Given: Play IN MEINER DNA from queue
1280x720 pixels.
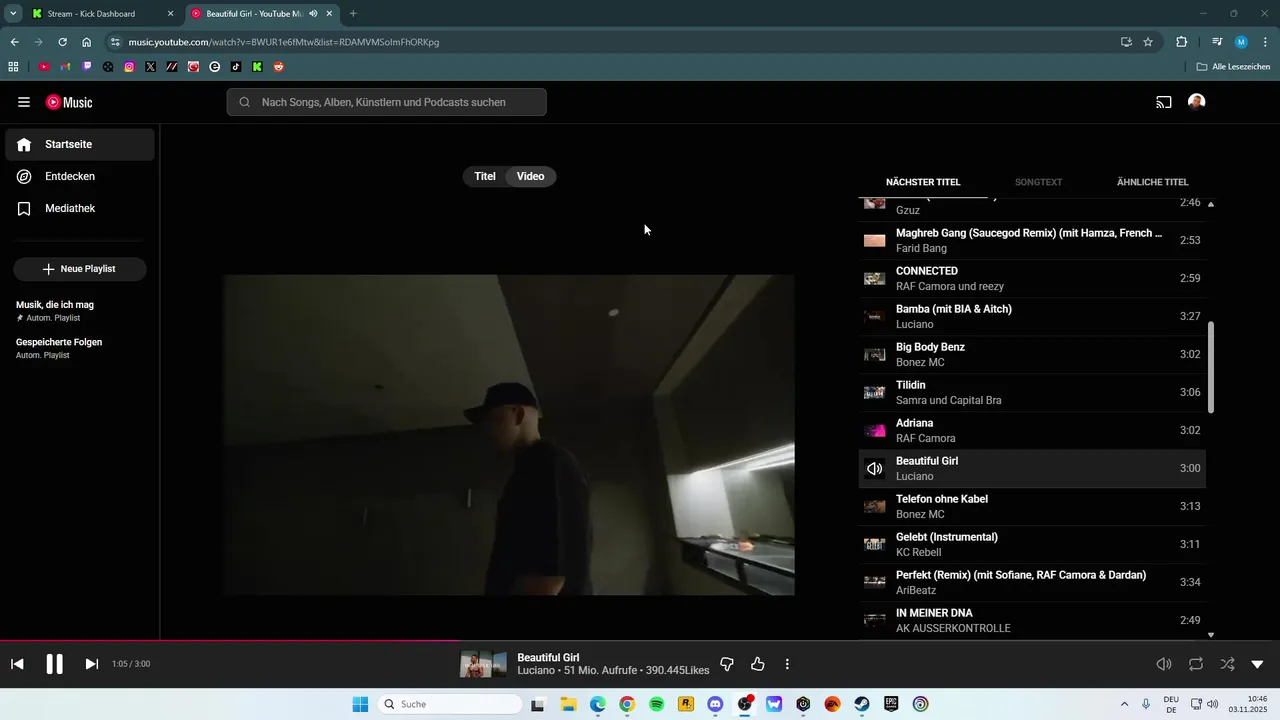Looking at the screenshot, I should pos(1032,620).
